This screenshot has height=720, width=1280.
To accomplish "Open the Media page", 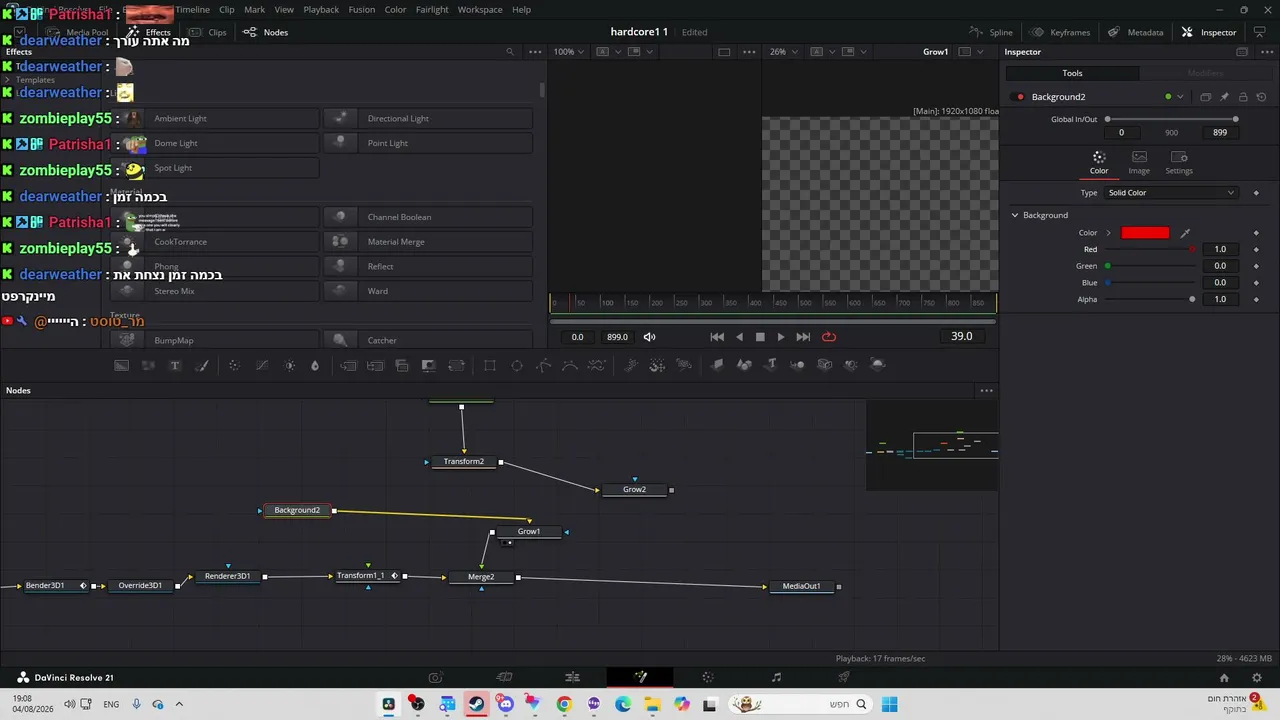I will [435, 677].
